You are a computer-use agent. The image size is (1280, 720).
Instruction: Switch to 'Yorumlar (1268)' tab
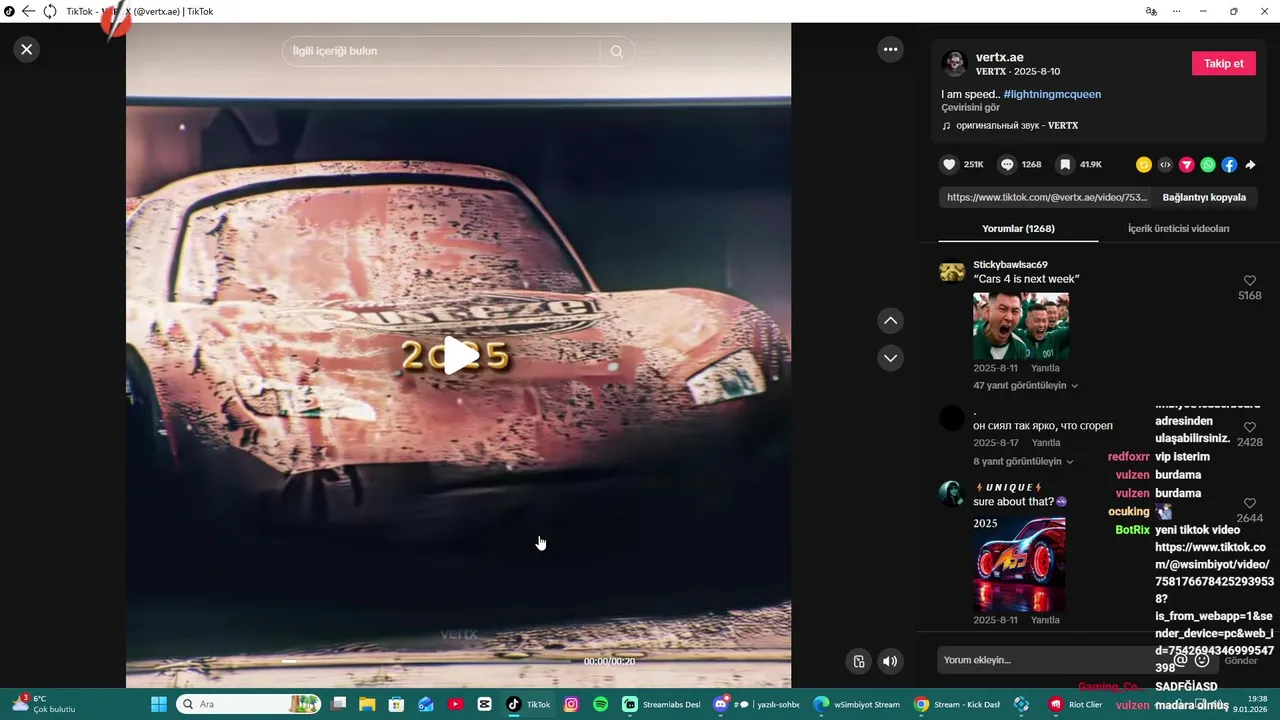[x=1018, y=229]
